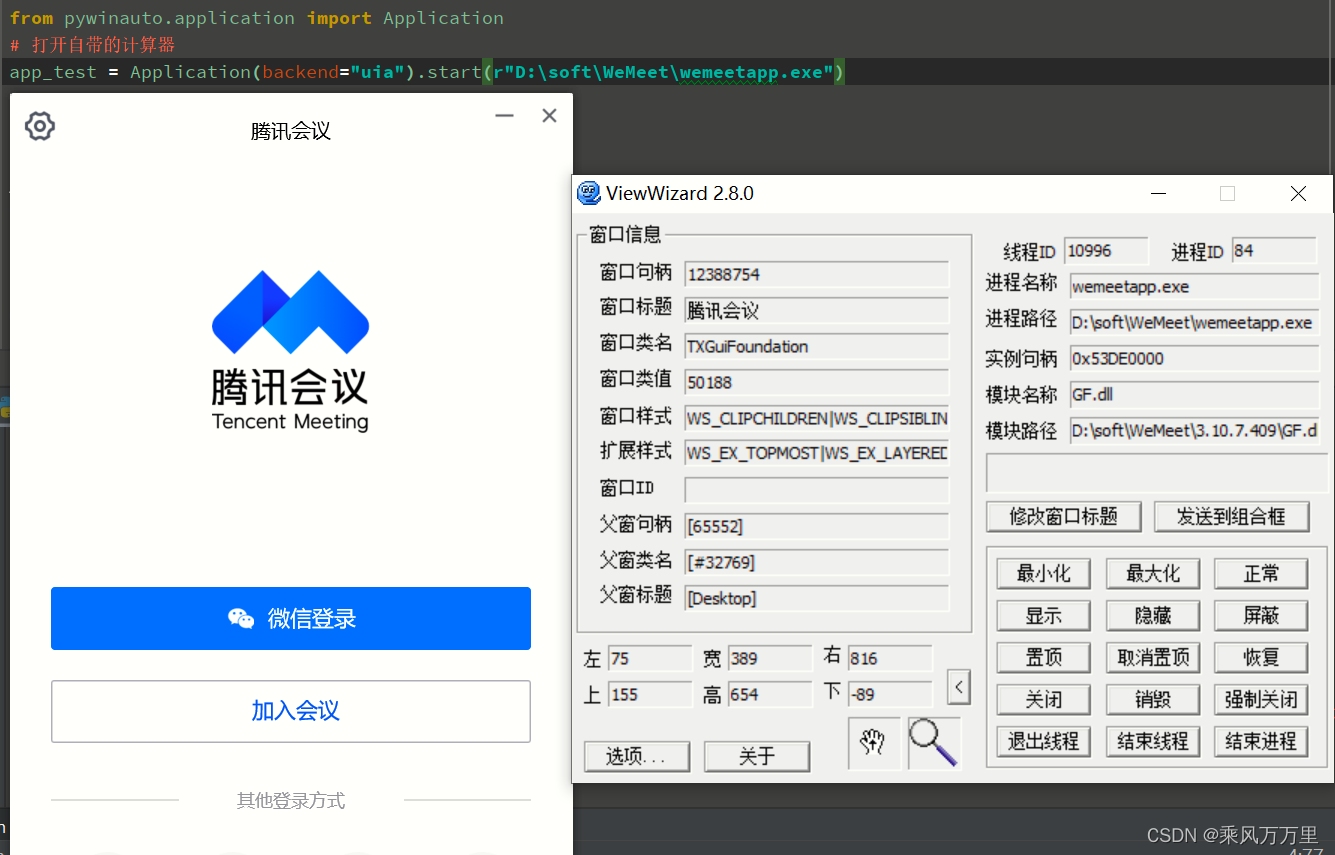Click 正常 button
1335x855 pixels.
tap(1261, 574)
